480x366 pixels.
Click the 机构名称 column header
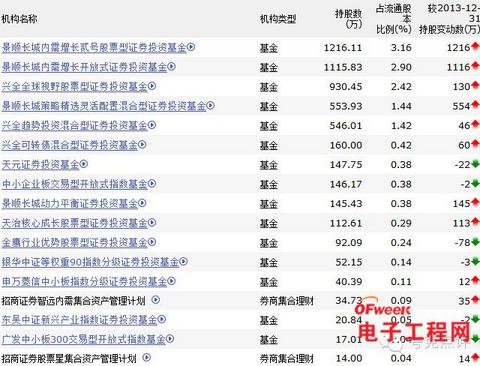[x=19, y=19]
